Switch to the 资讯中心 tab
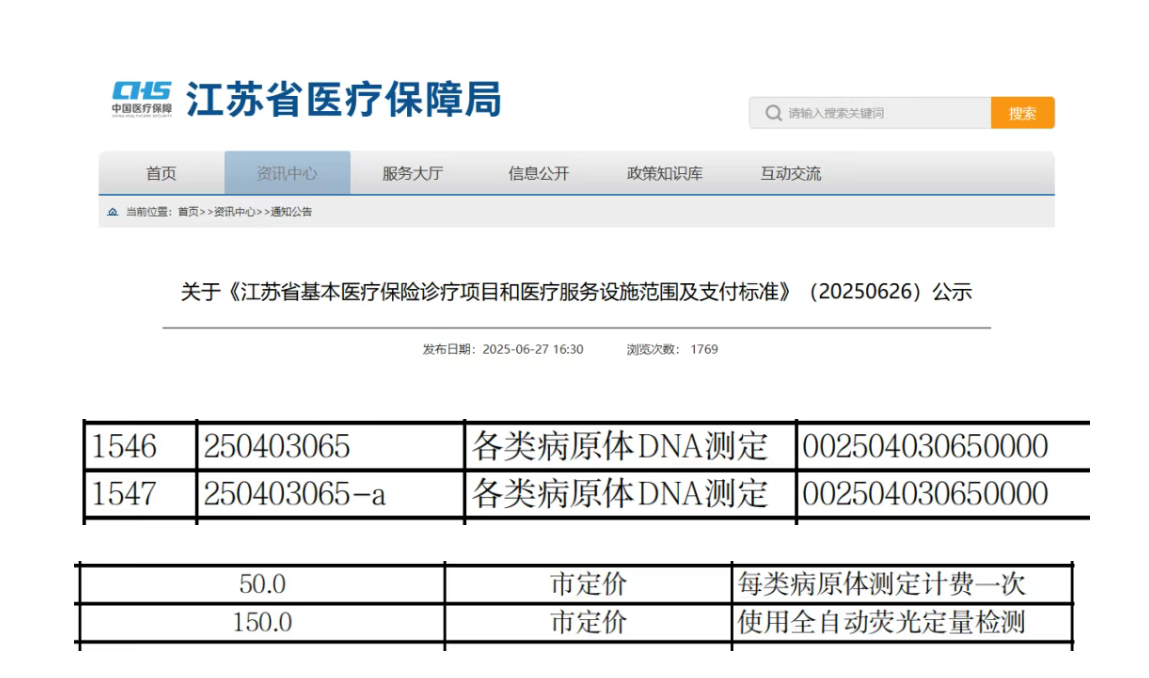 click(287, 173)
